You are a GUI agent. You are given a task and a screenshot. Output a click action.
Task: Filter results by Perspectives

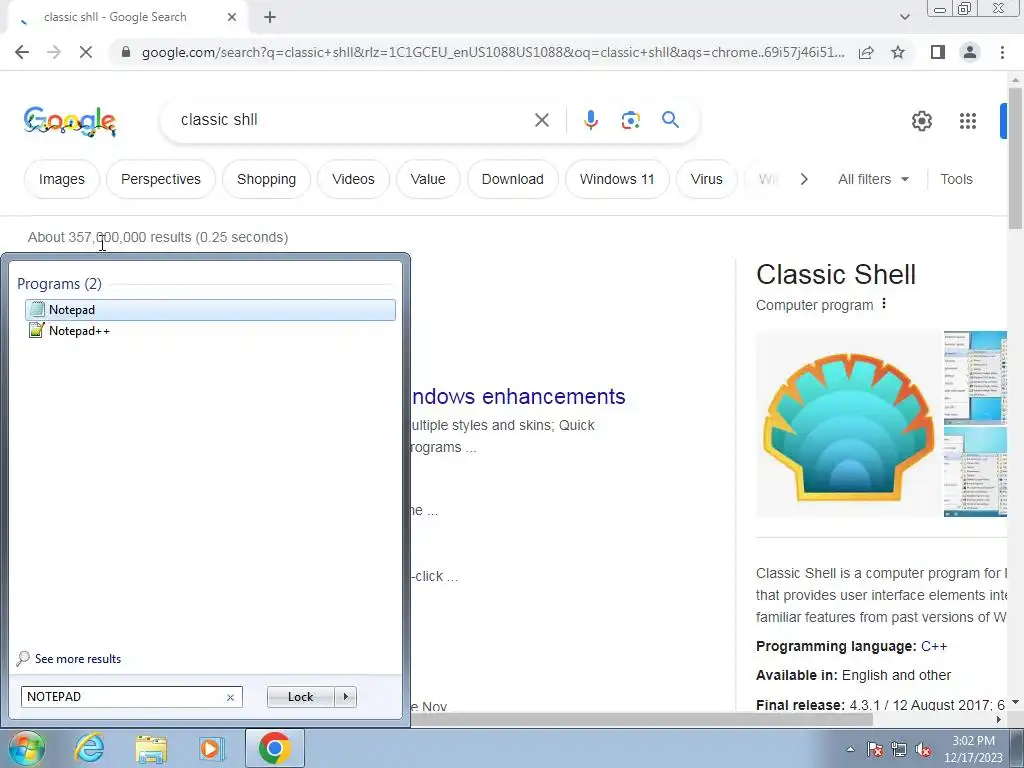coord(161,179)
